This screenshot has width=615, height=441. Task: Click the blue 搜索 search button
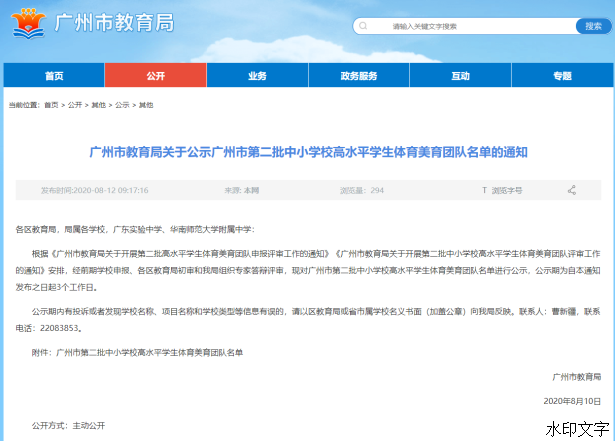593,26
